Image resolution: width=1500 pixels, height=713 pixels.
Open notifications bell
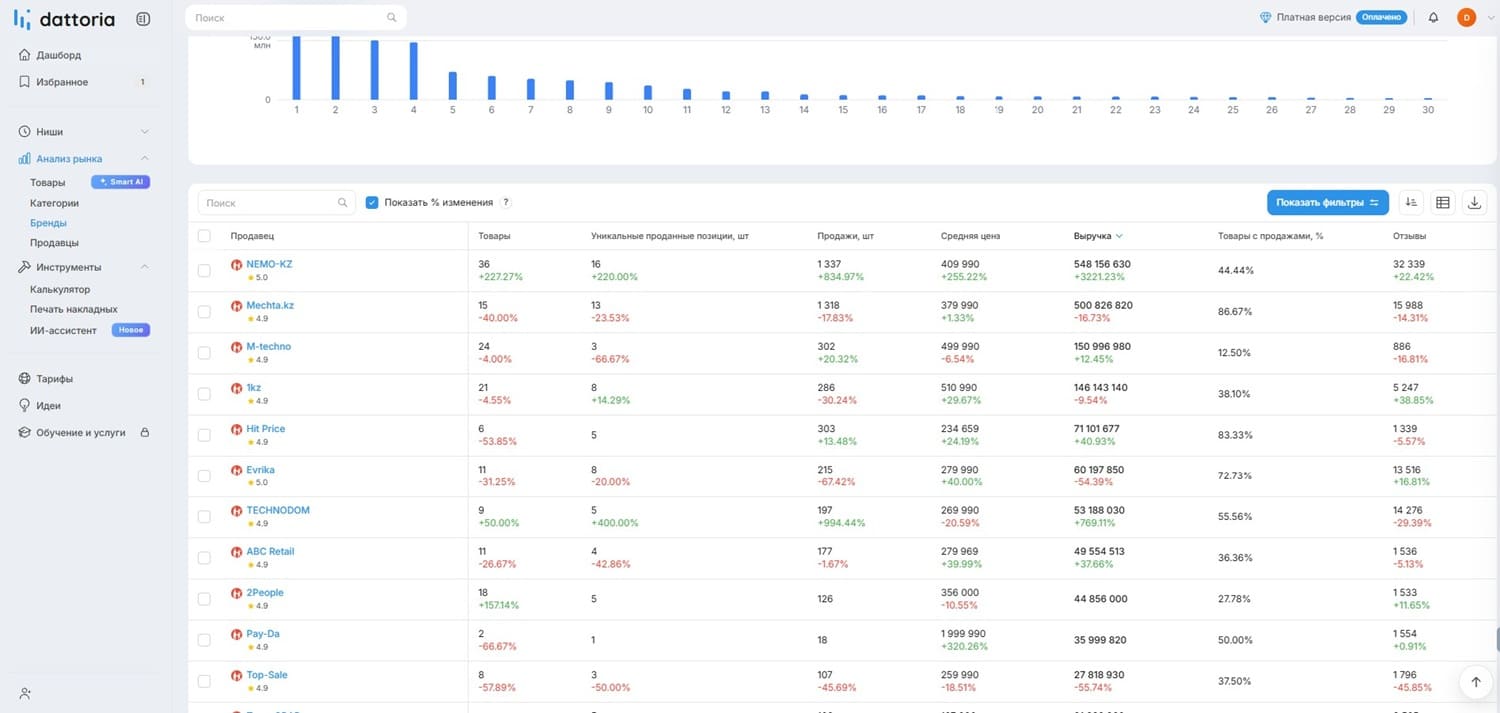tap(1433, 17)
